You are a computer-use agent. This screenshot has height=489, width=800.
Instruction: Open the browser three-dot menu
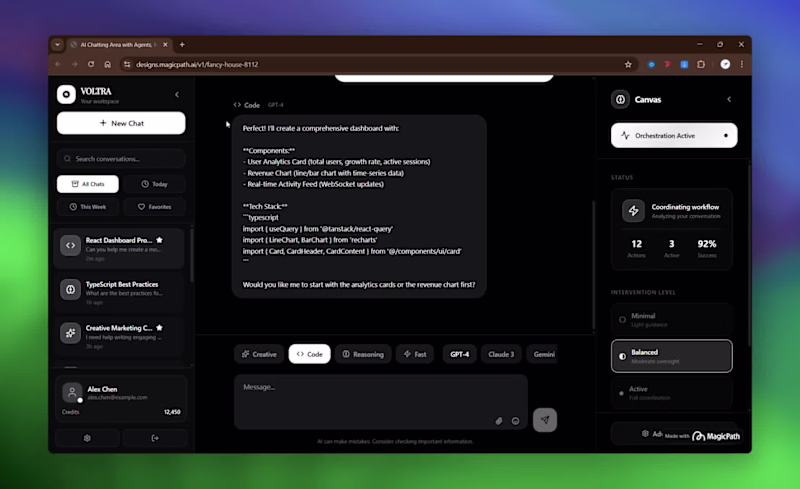click(742, 64)
